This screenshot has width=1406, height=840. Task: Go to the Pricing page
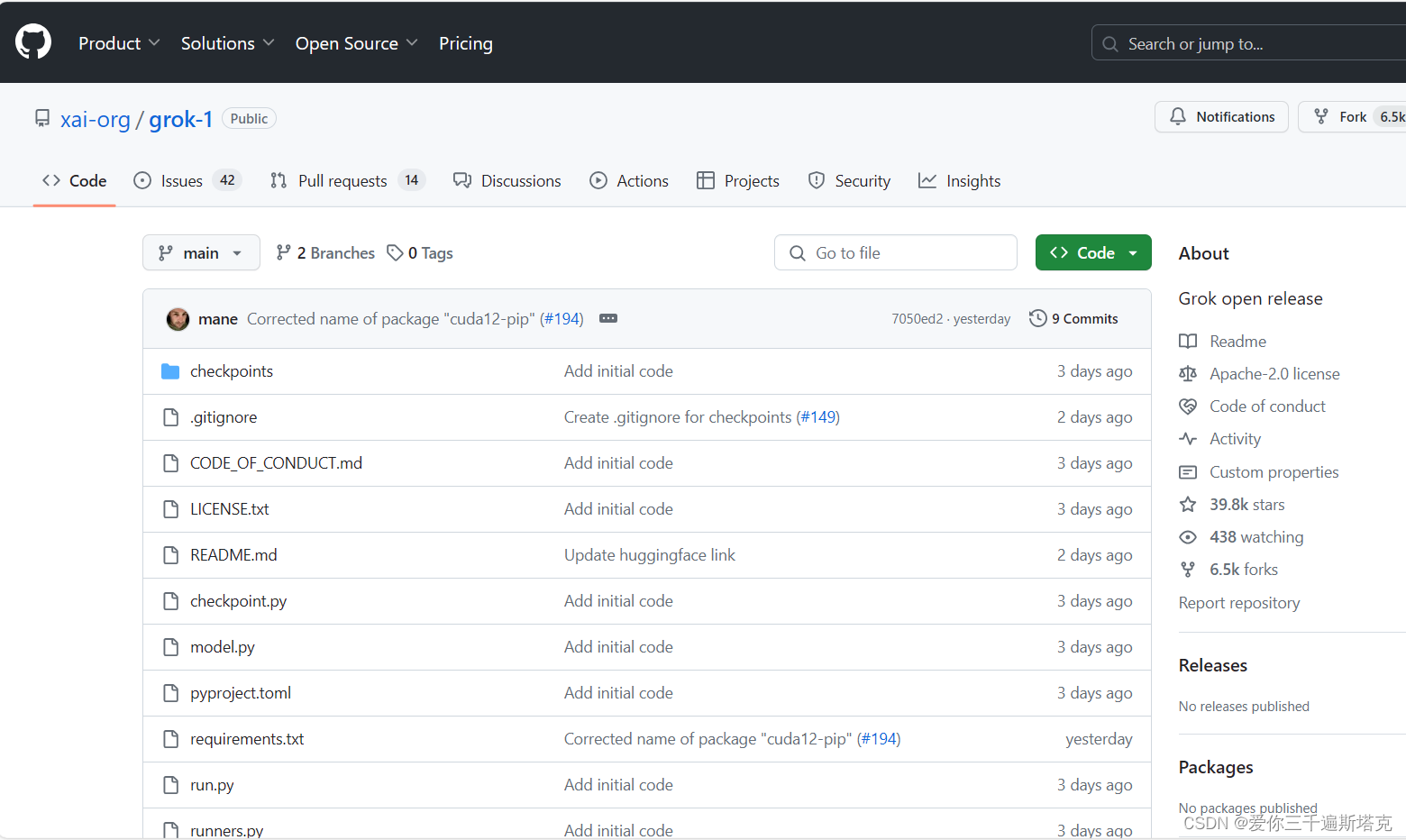click(x=466, y=43)
